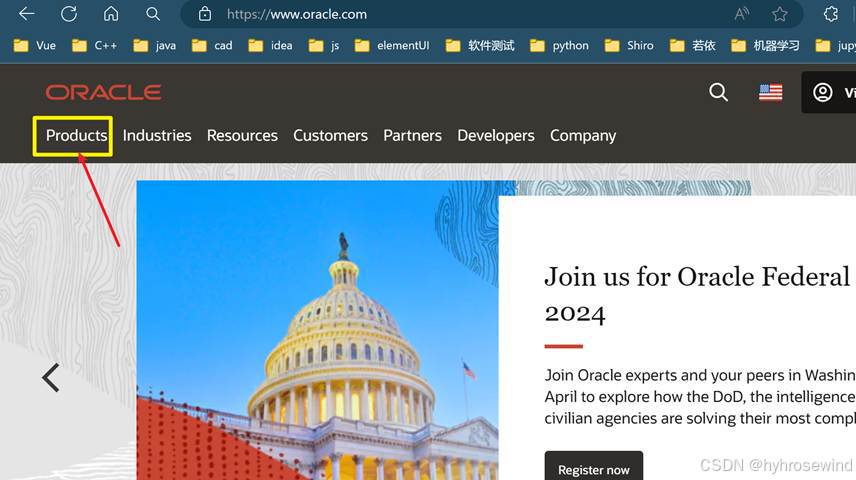The image size is (856, 480).
Task: Reload the page with the refresh icon
Action: coord(69,14)
